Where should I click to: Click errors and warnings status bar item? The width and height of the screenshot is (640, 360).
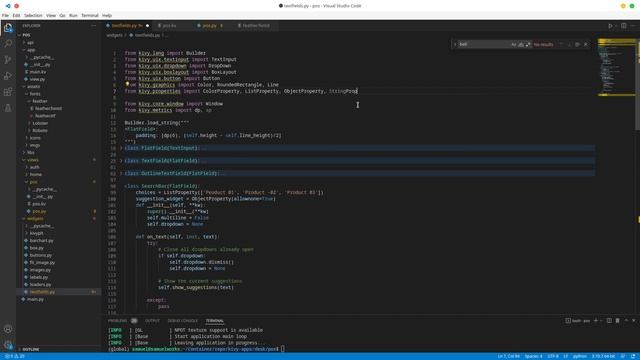(x=15, y=356)
